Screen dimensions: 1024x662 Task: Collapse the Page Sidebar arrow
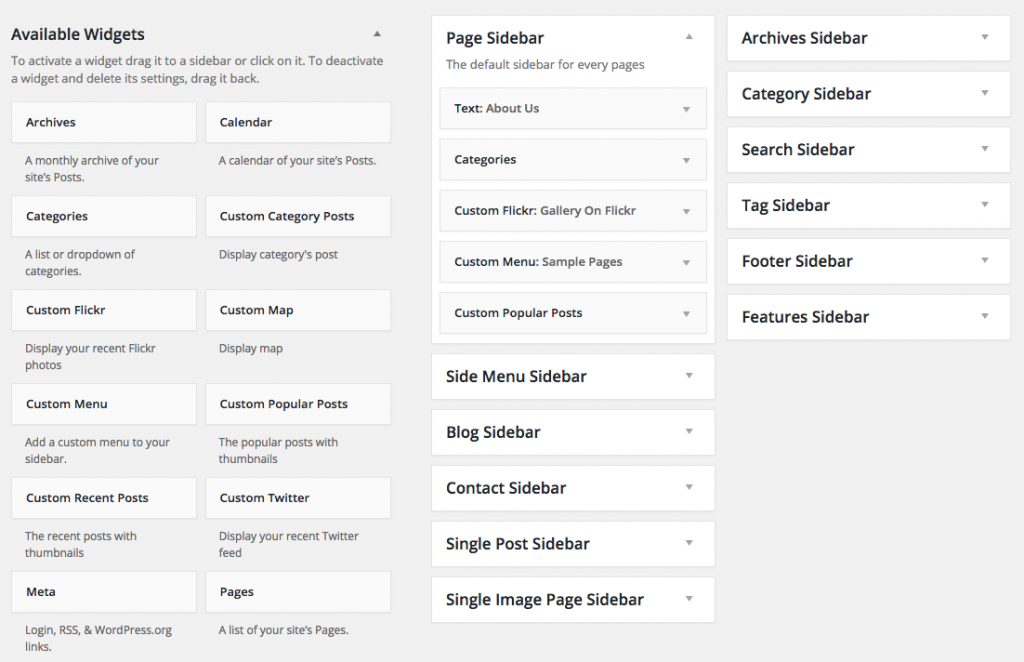(x=689, y=37)
